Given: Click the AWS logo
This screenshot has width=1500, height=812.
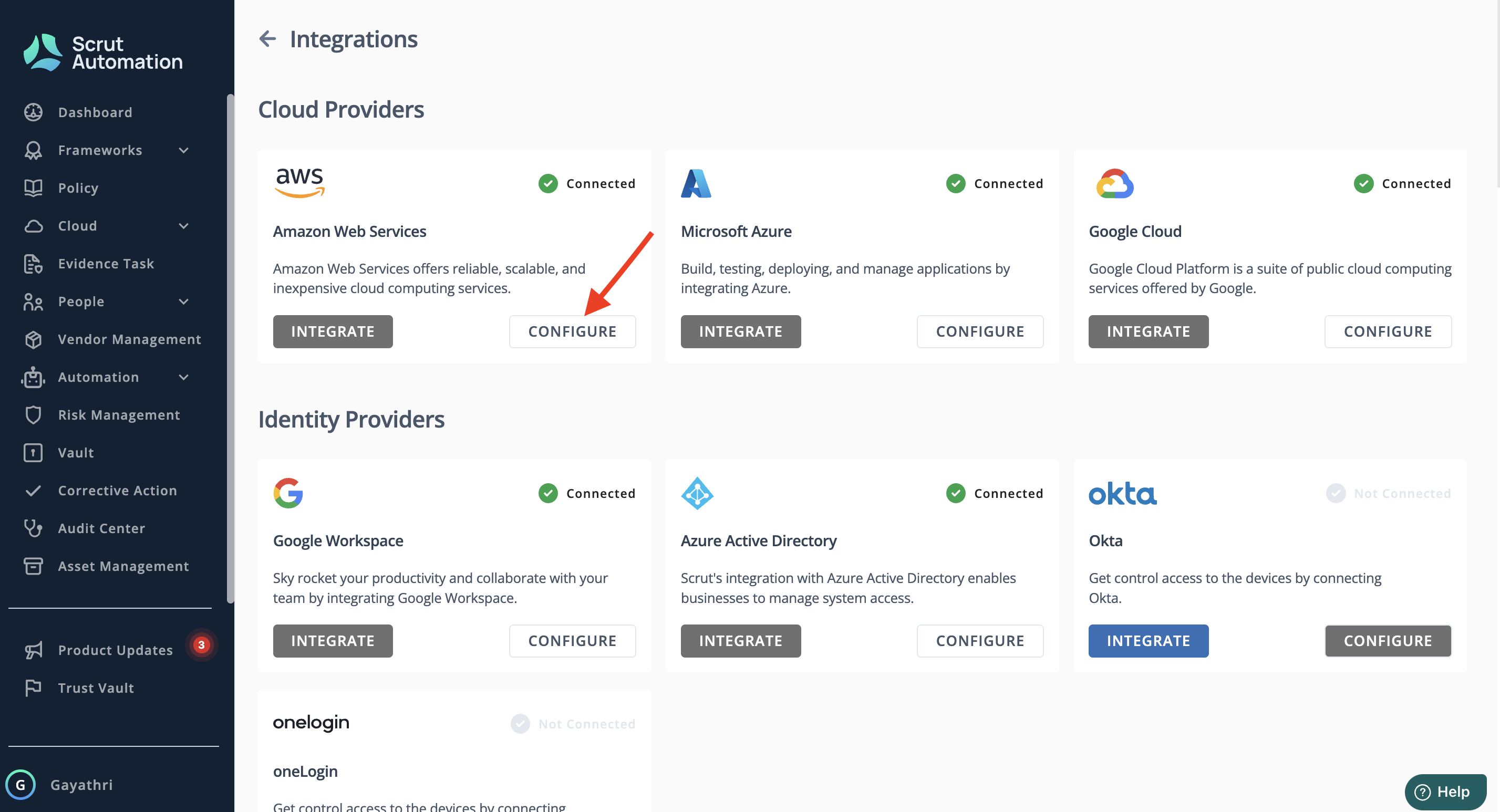Looking at the screenshot, I should click(299, 183).
